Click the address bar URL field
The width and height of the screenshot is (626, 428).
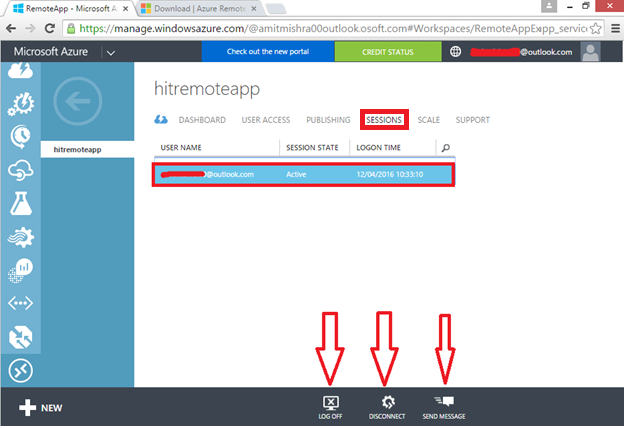(333, 28)
